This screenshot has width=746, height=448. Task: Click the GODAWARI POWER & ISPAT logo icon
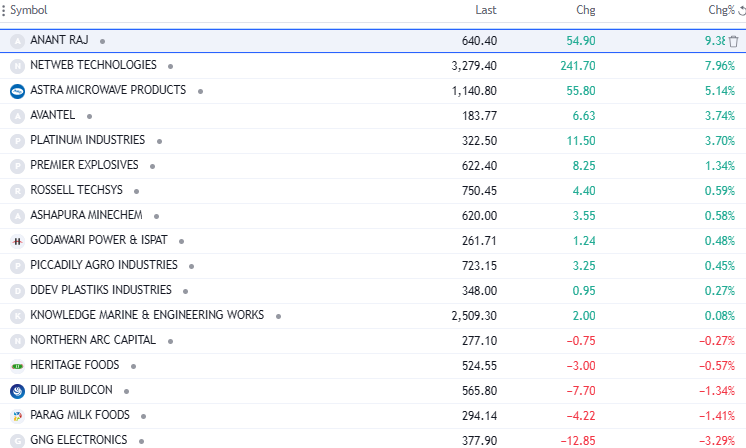coord(17,241)
